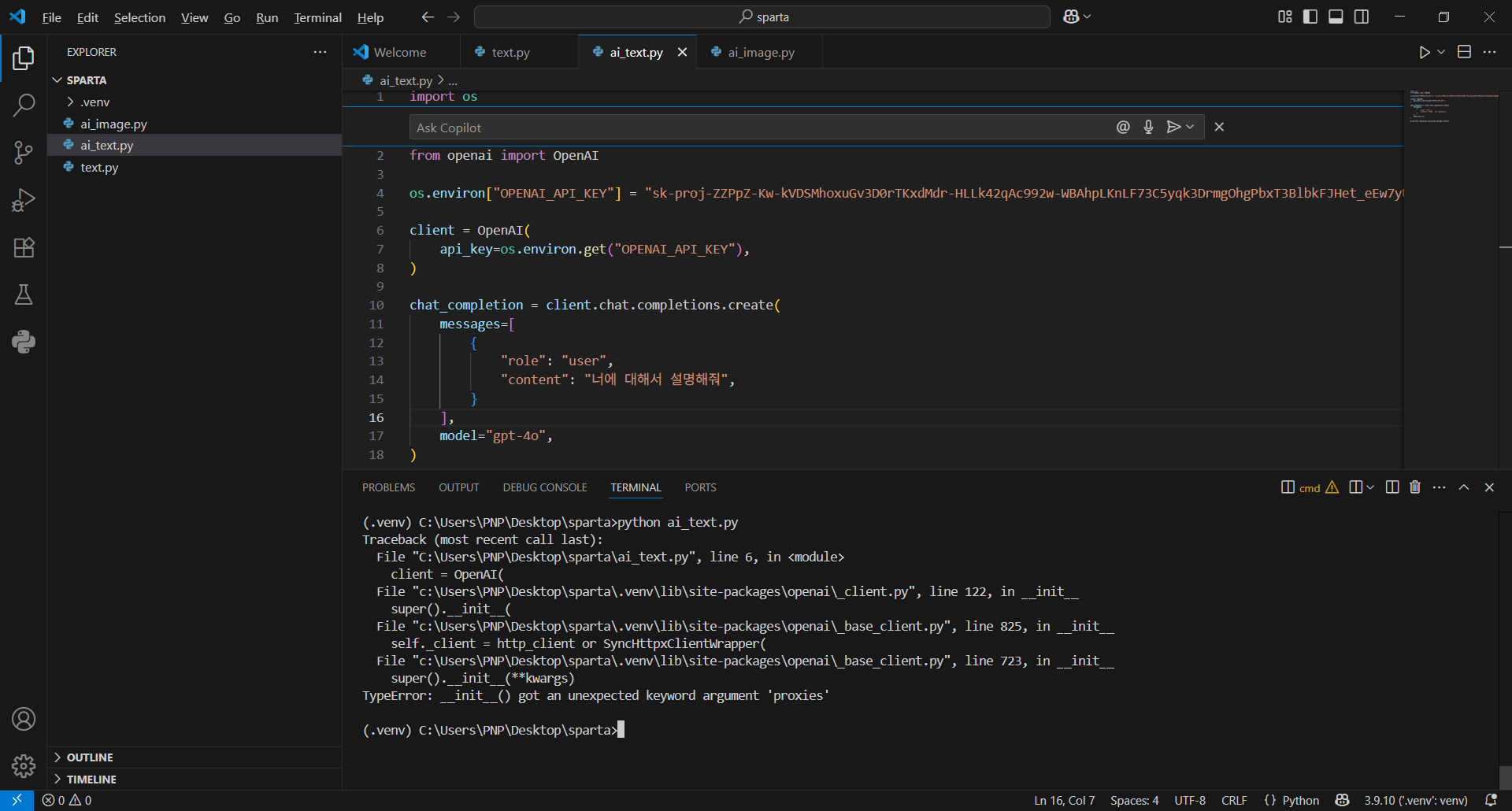Open errors and warnings status item

coord(67,800)
